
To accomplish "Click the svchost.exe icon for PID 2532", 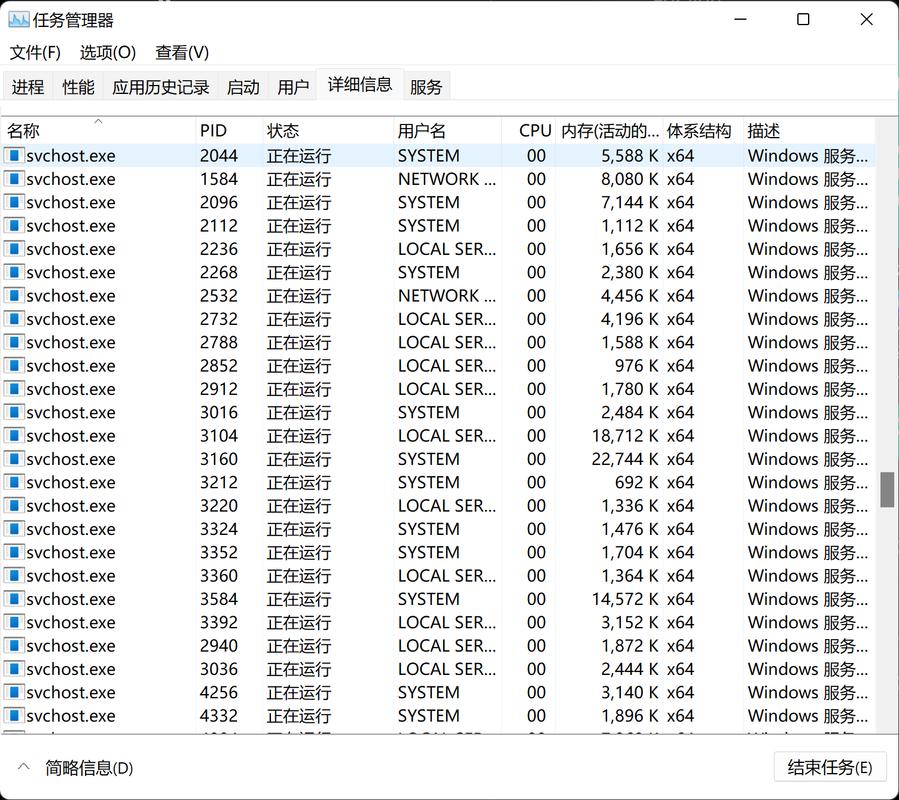I will (x=13, y=295).
